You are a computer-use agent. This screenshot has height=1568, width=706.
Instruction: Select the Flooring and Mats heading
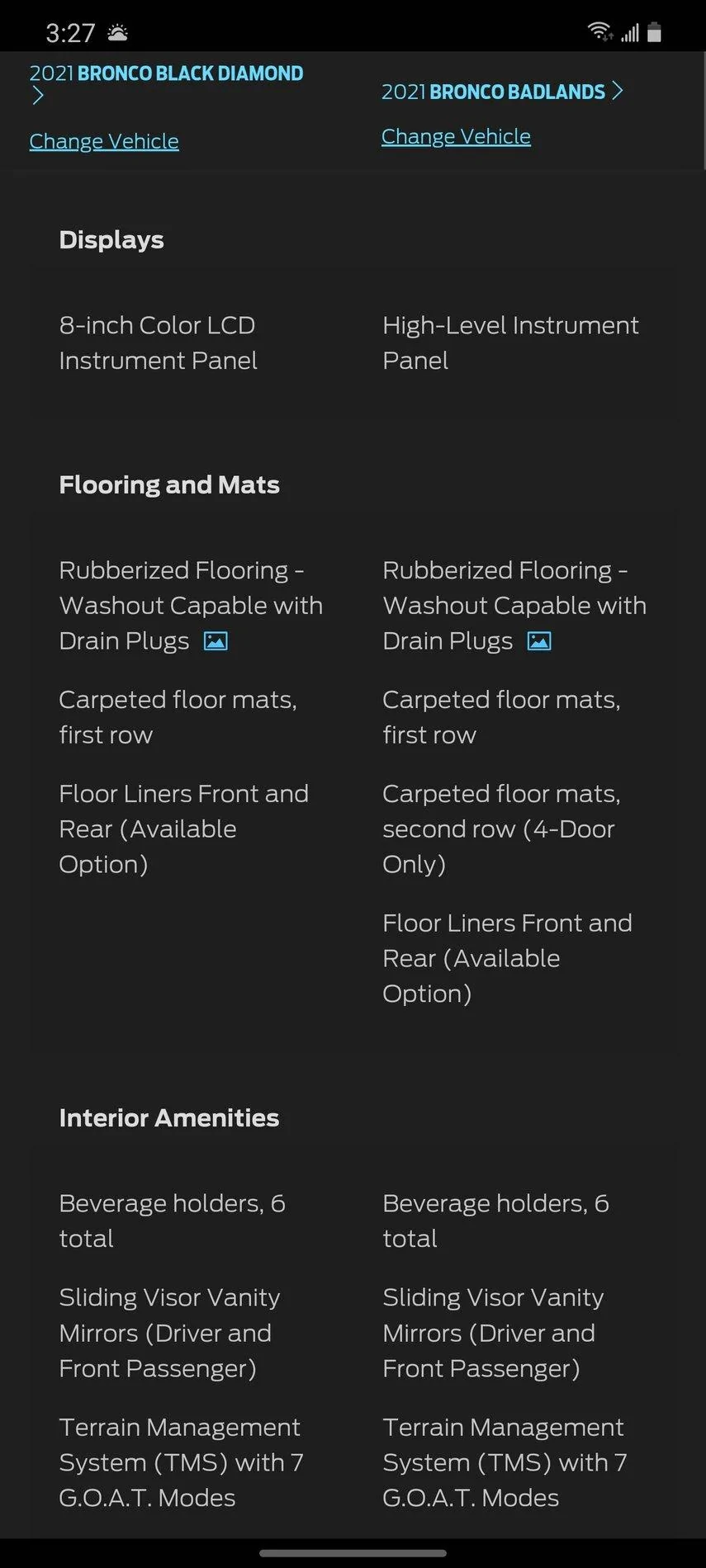click(x=169, y=484)
